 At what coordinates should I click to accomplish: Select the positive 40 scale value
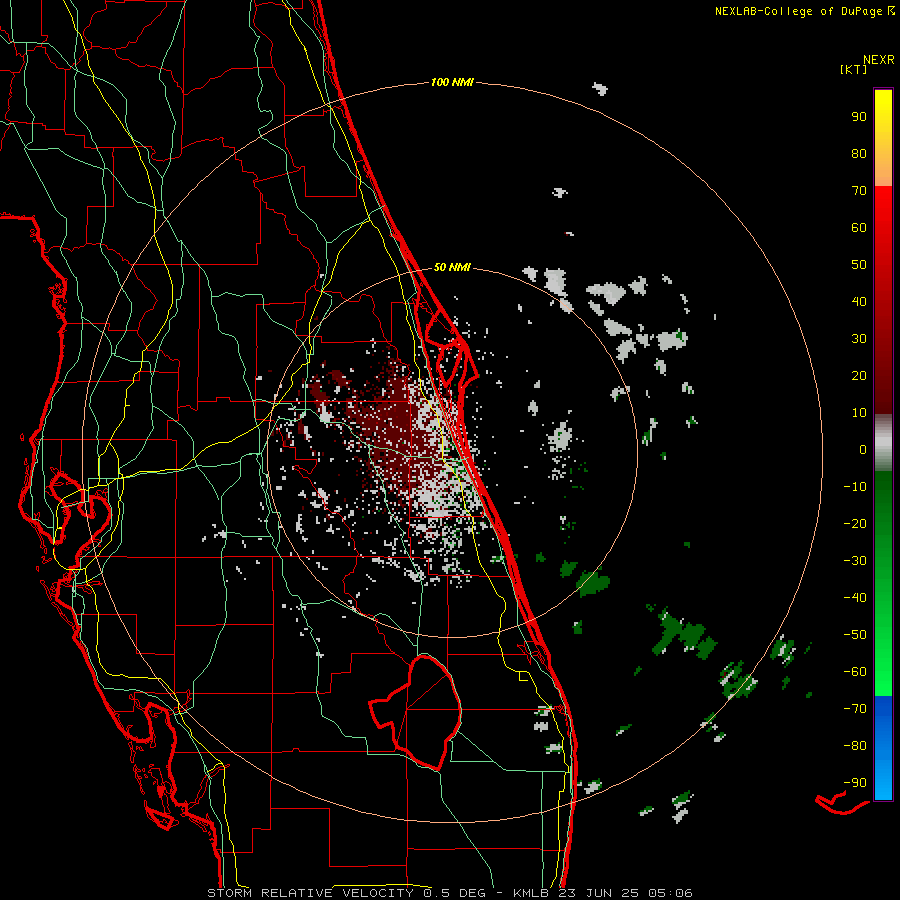point(859,302)
